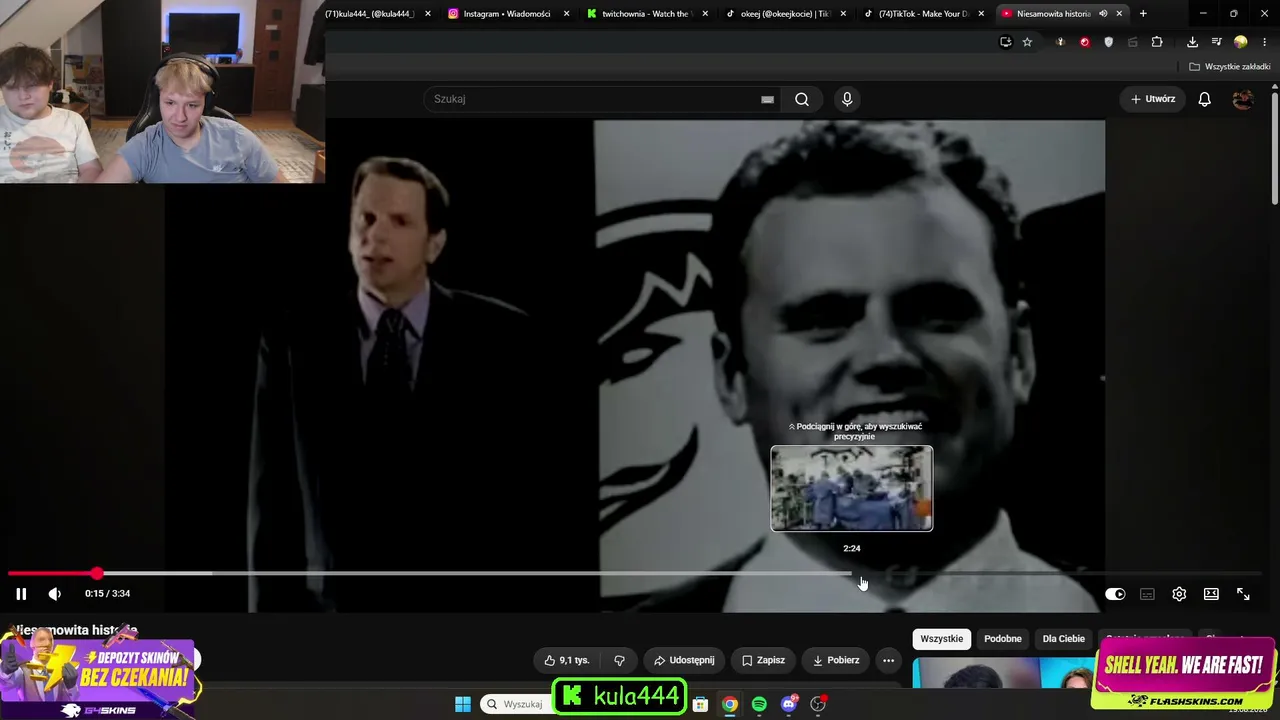Dislike the video with the thumbs-down icon
The width and height of the screenshot is (1280, 720).
coord(619,660)
